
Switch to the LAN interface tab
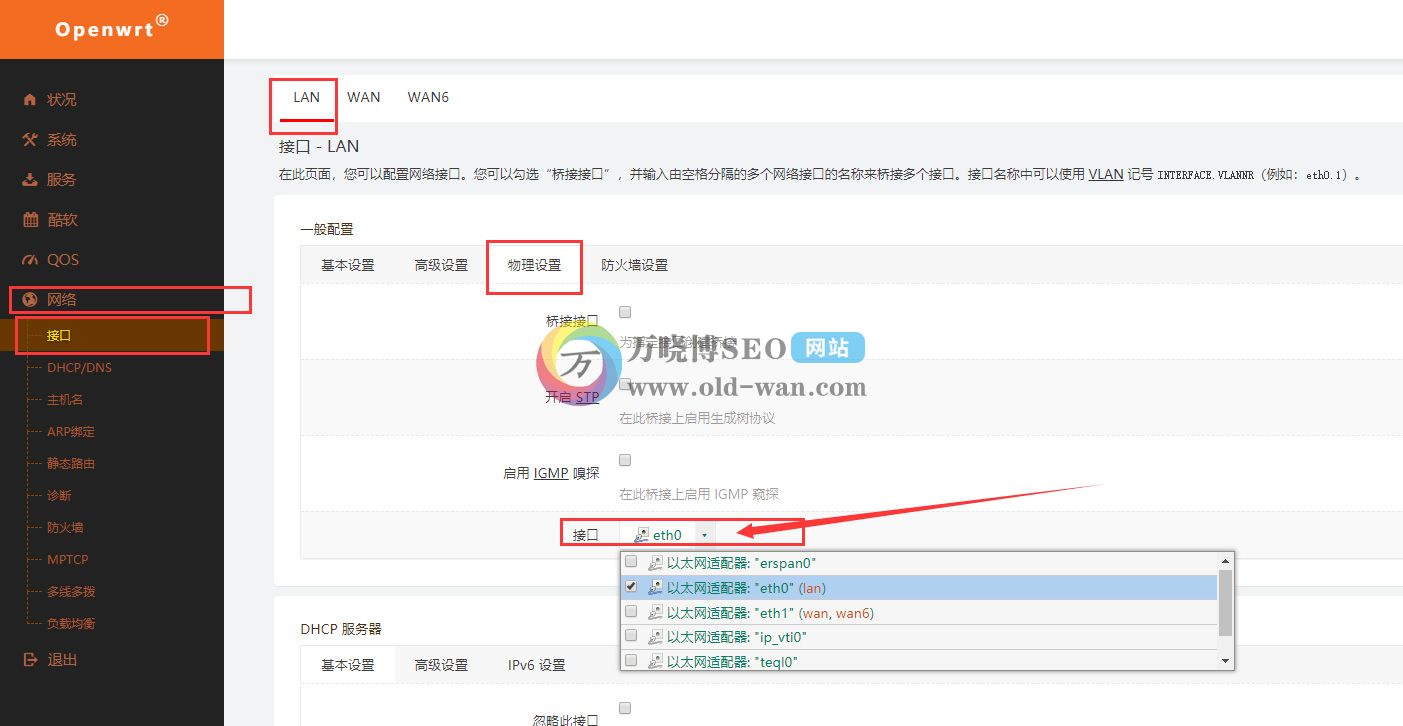pyautogui.click(x=306, y=97)
